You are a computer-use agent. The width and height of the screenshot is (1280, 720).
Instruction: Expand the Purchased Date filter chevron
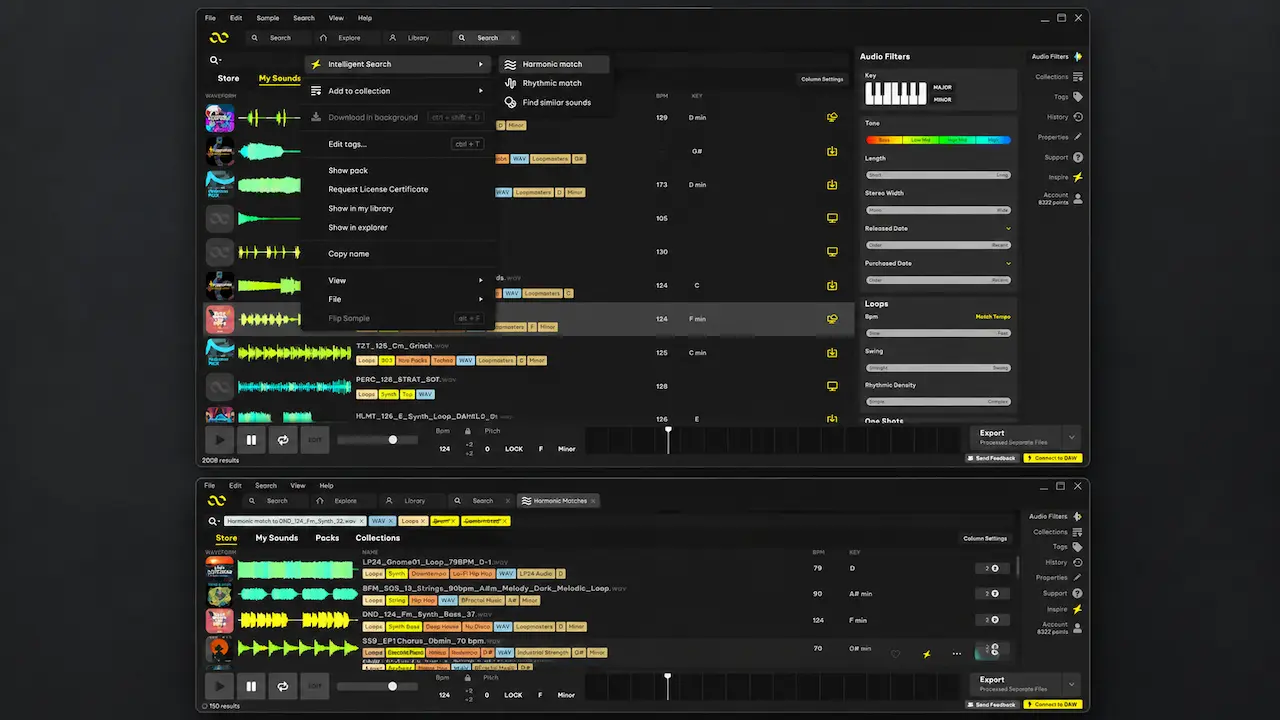tap(1008, 264)
